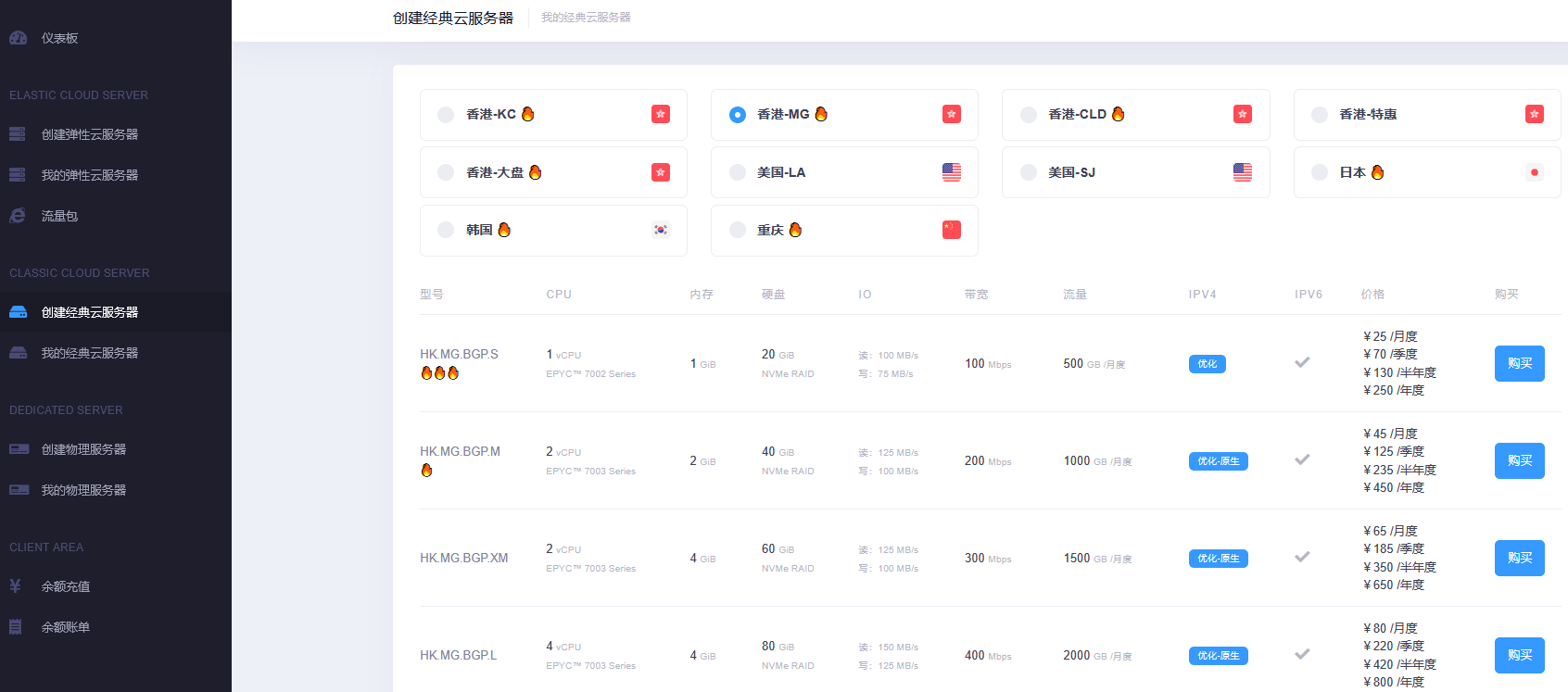Viewport: 1568px width, 692px height.
Task: Click the drive icon beside 创建经典云服务器
Action: coord(18,312)
